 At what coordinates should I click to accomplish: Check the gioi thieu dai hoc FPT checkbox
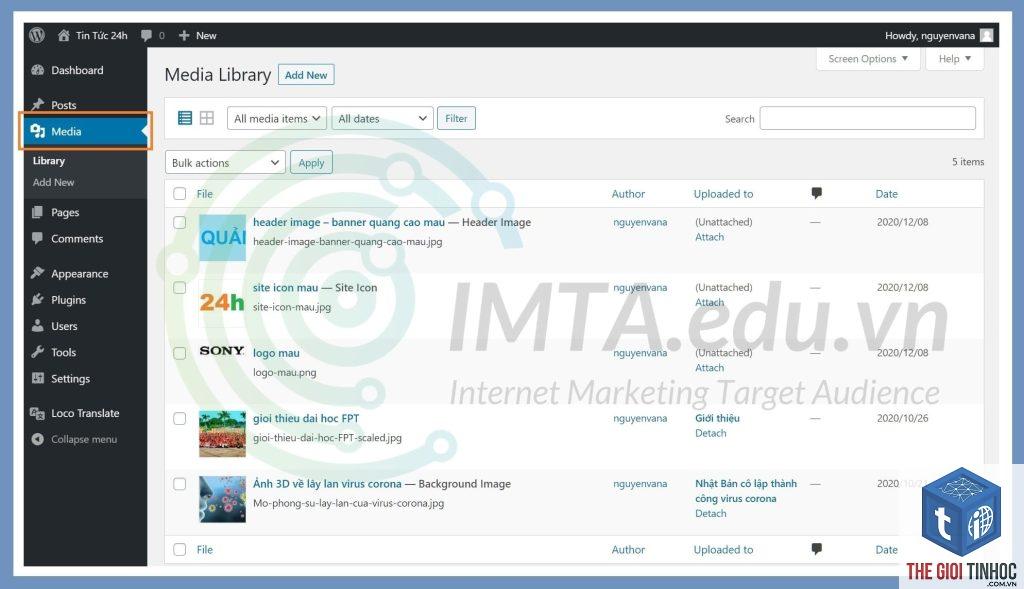pyautogui.click(x=180, y=418)
